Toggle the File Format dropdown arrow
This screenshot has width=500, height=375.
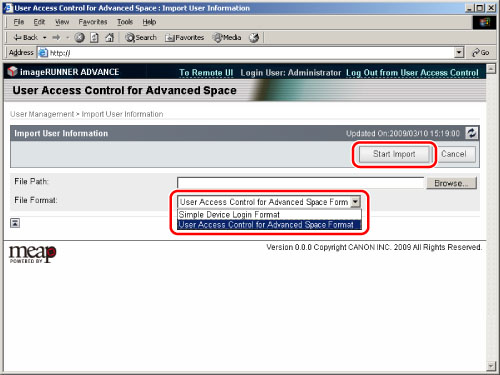coord(355,202)
